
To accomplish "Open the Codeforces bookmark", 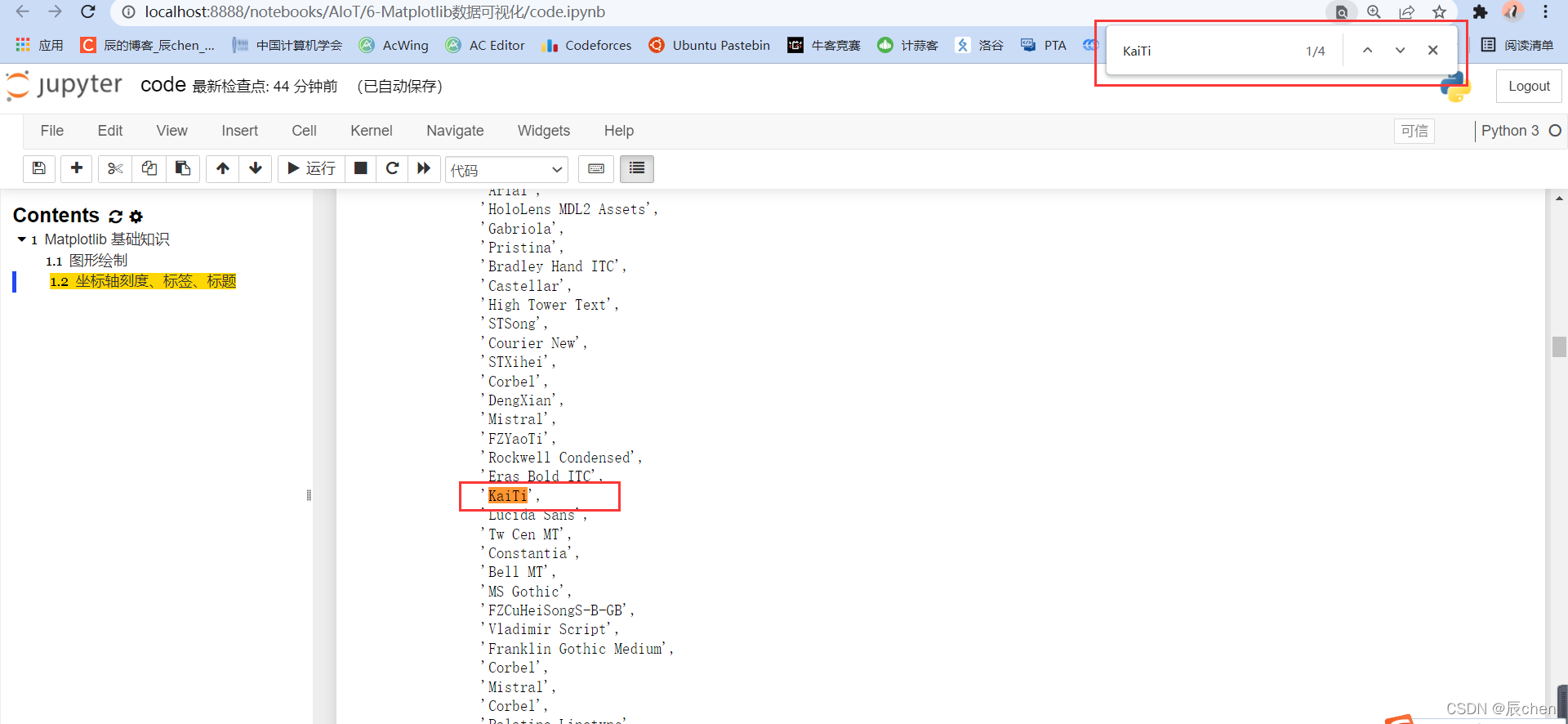I will click(x=587, y=45).
